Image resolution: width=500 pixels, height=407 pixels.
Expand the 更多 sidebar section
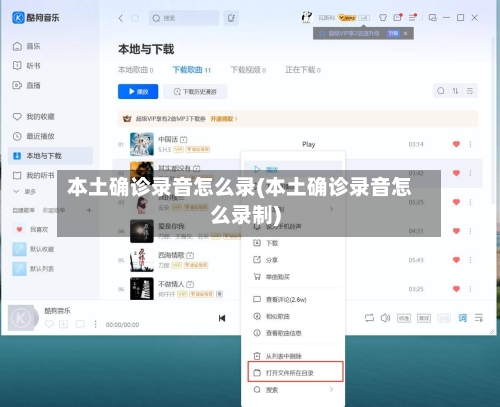tap(24, 191)
